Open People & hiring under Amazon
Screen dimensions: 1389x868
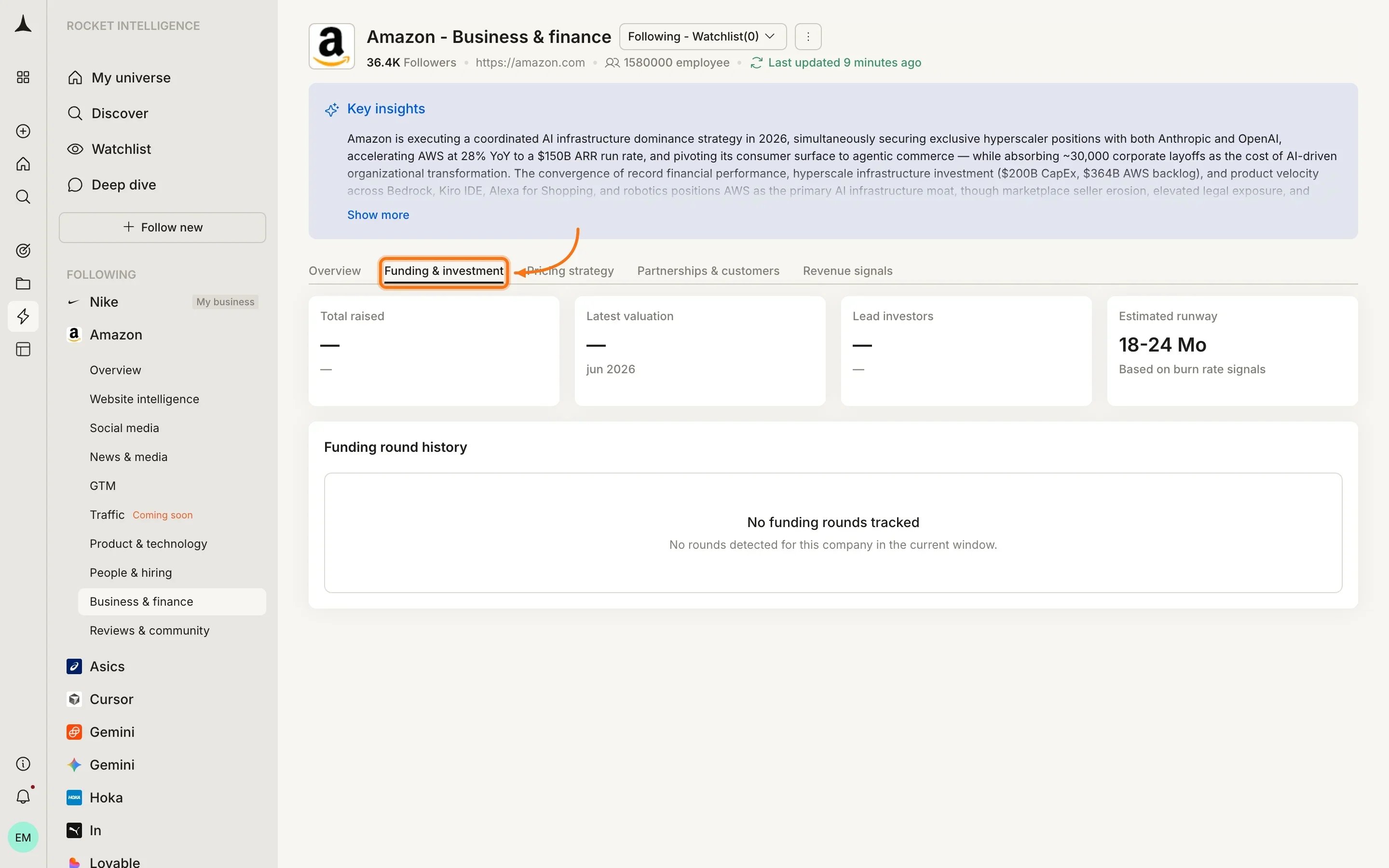coord(130,573)
